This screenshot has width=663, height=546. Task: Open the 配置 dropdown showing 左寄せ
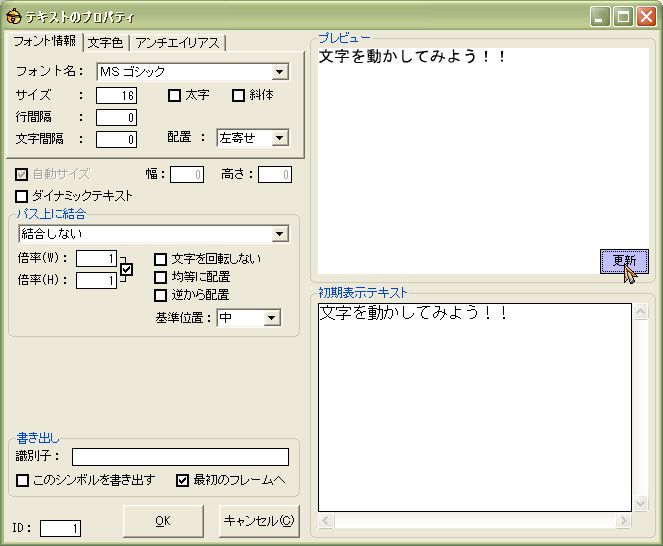279,138
